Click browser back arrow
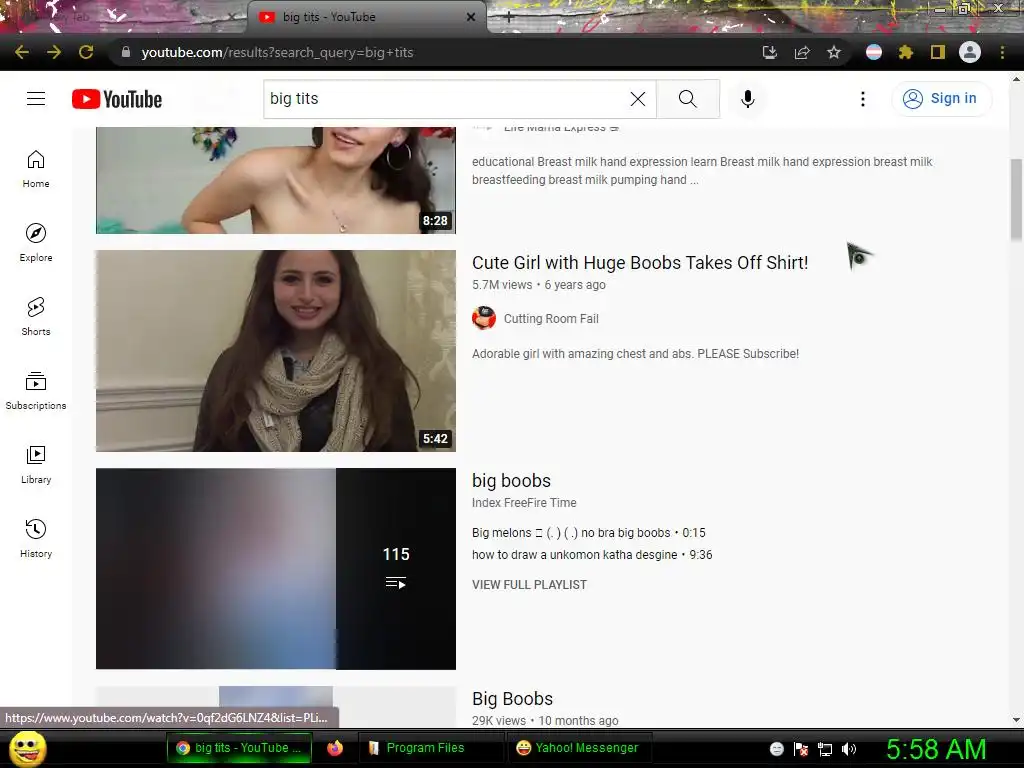 22,52
